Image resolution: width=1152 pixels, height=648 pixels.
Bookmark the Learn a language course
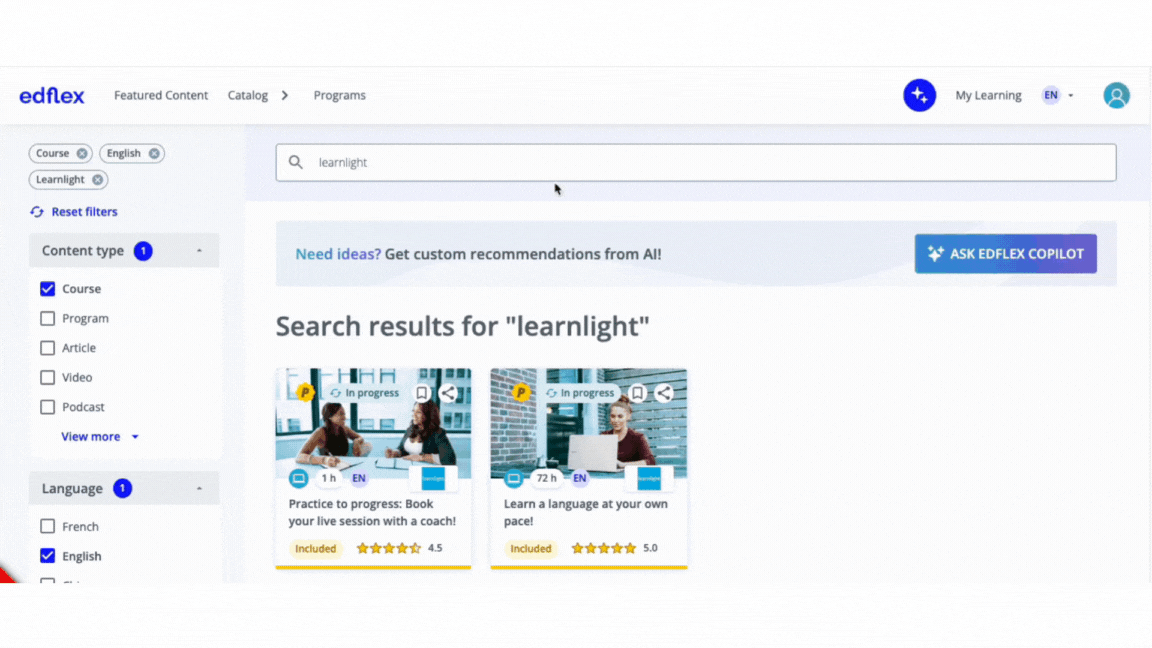coord(637,393)
